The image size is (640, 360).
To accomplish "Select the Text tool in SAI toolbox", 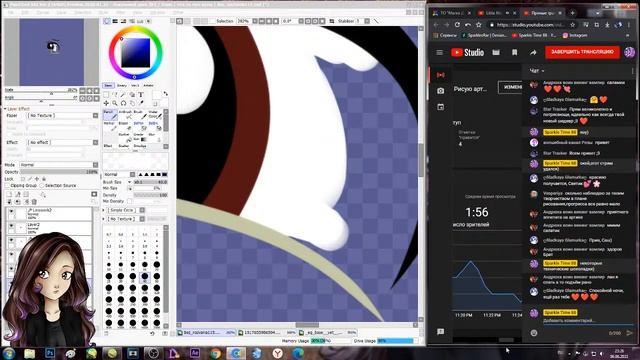I will [x=141, y=95].
